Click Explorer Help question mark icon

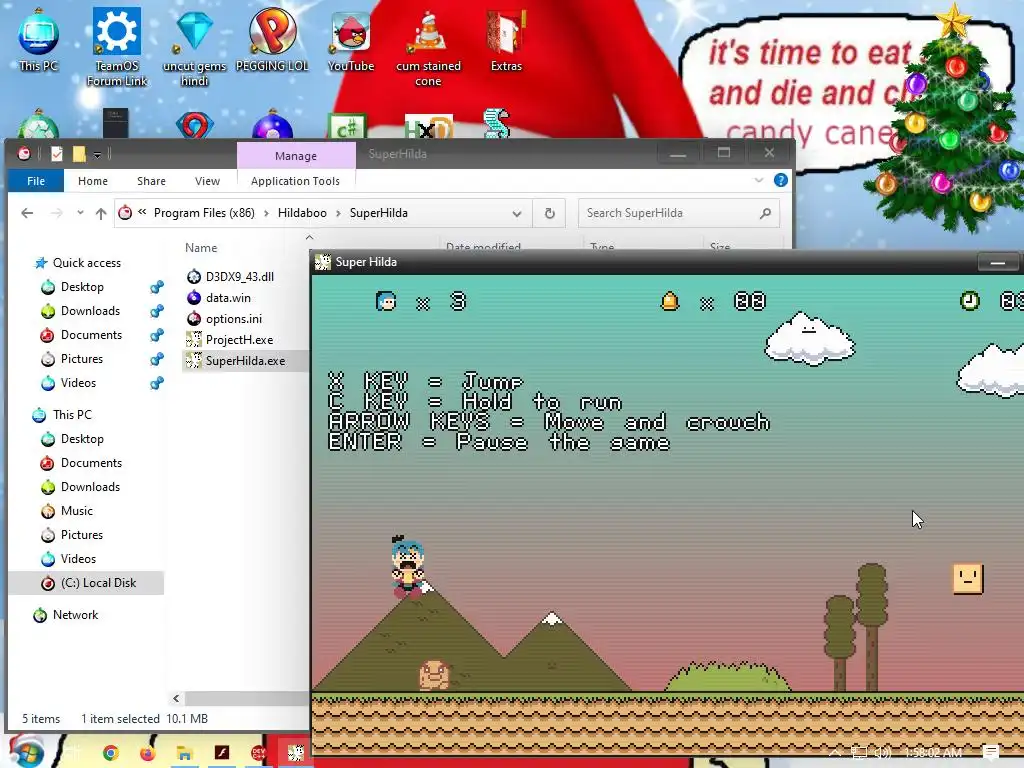pyautogui.click(x=780, y=180)
